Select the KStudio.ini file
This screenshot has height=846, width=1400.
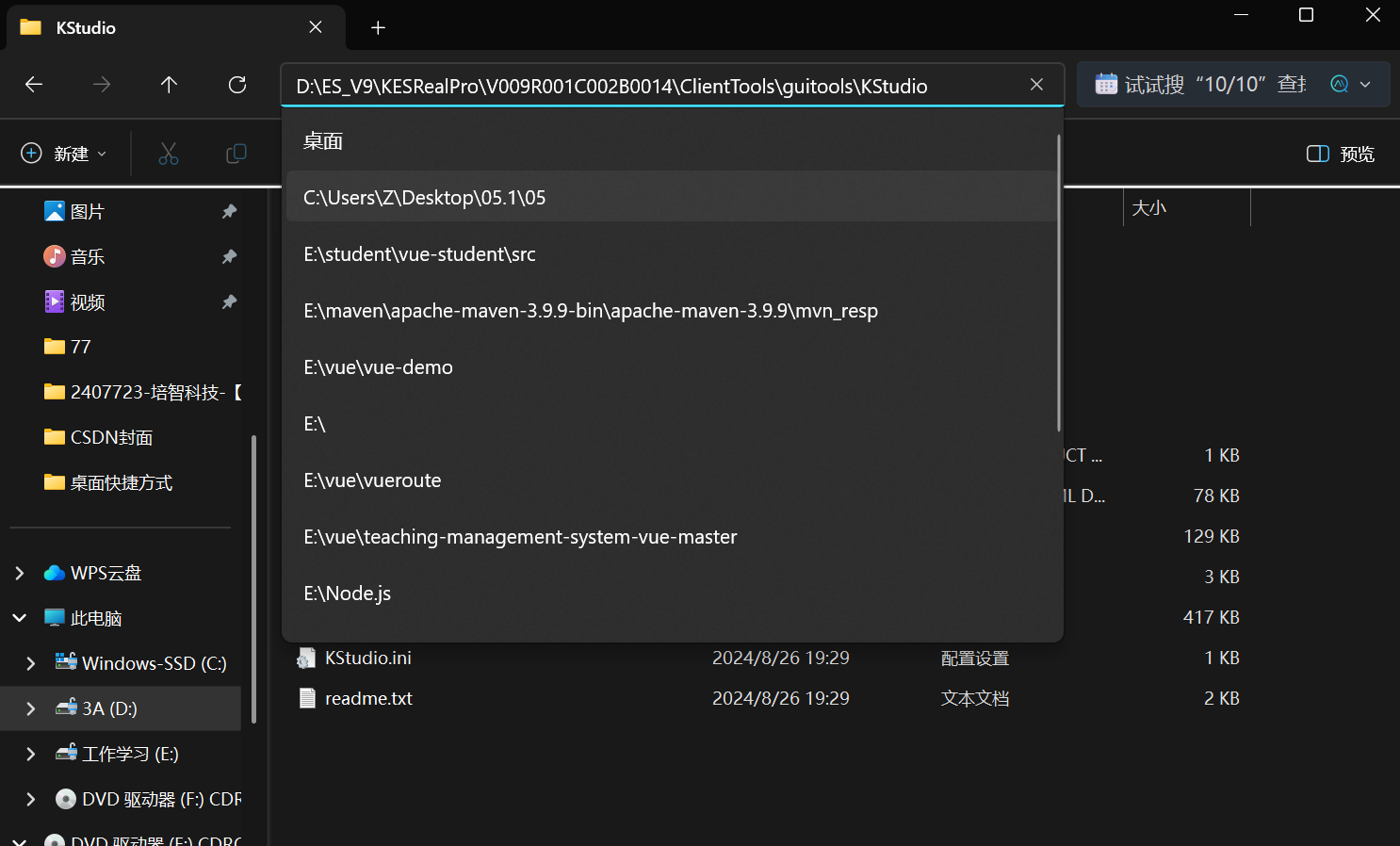[x=368, y=658]
